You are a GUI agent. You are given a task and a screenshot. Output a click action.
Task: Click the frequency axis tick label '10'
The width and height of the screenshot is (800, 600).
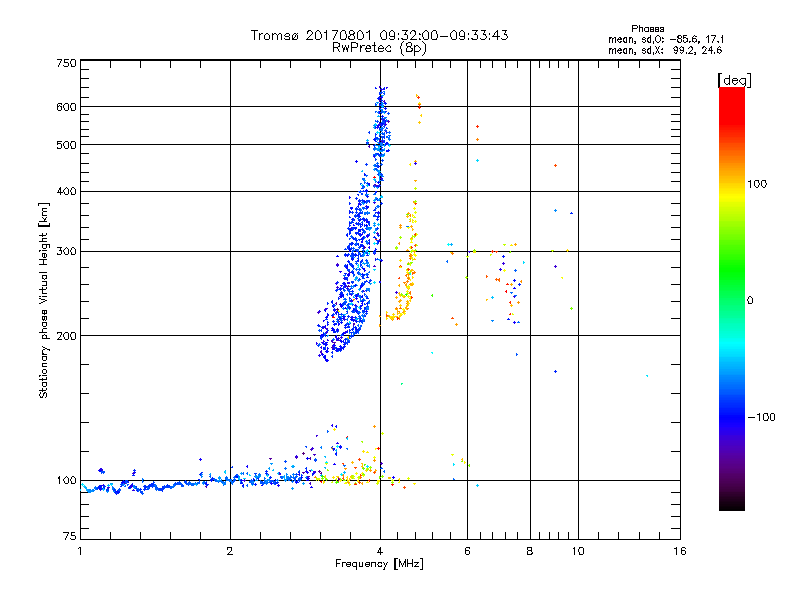click(x=578, y=551)
